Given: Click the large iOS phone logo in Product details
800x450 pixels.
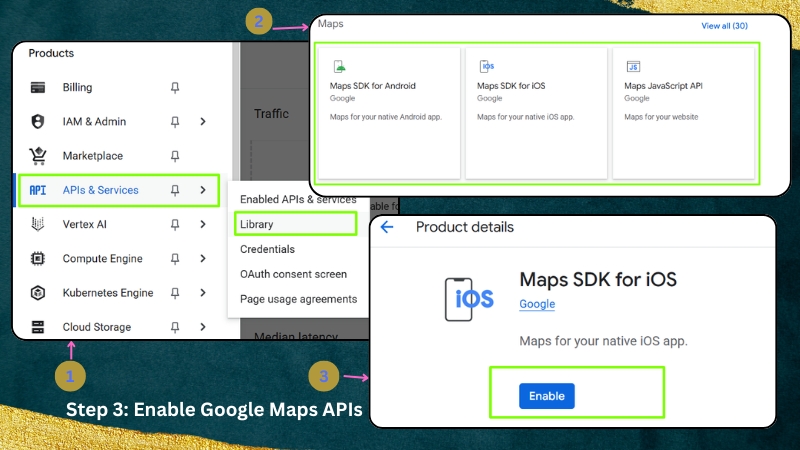Looking at the screenshot, I should [469, 299].
